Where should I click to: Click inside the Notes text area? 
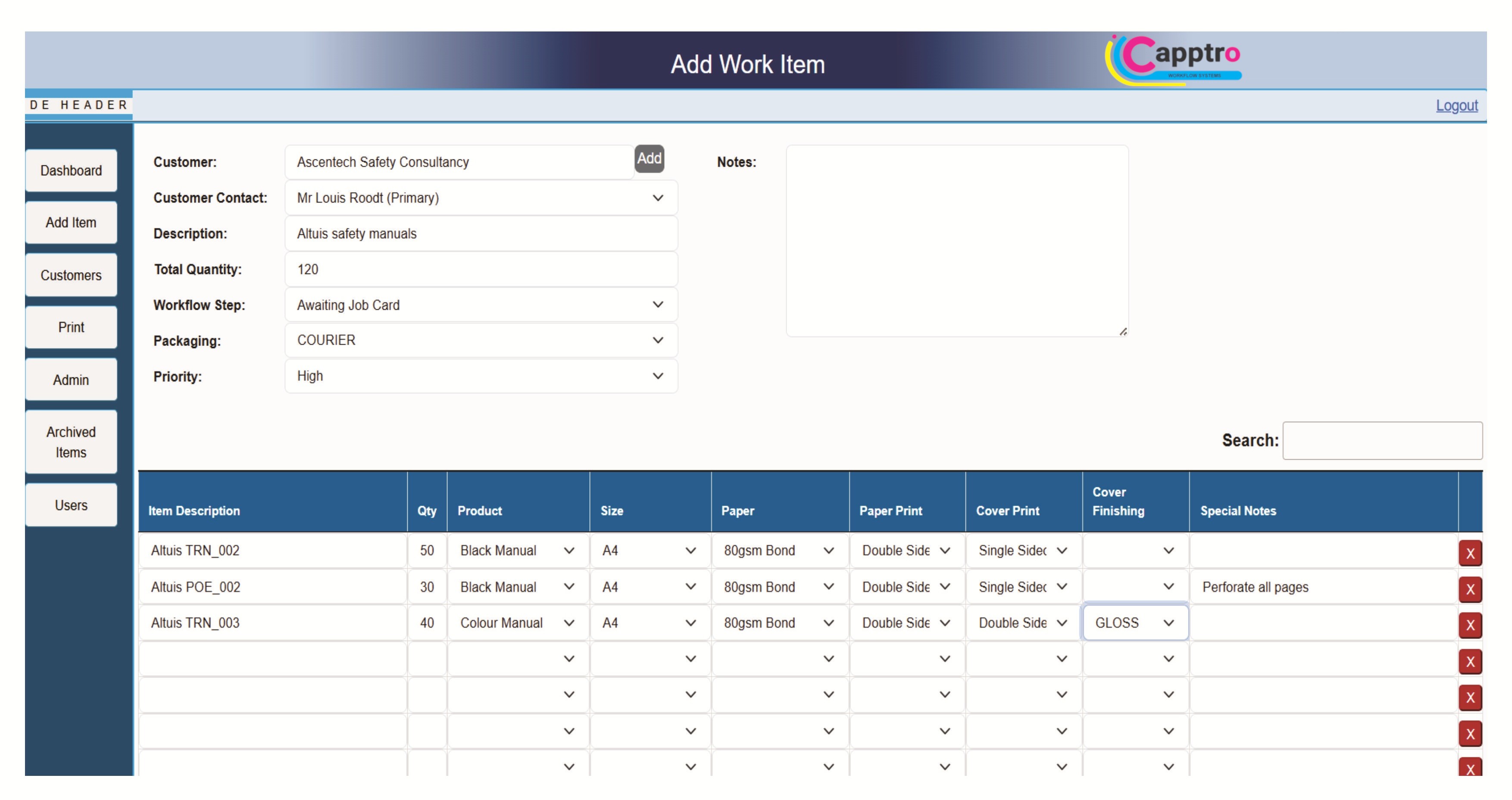957,240
